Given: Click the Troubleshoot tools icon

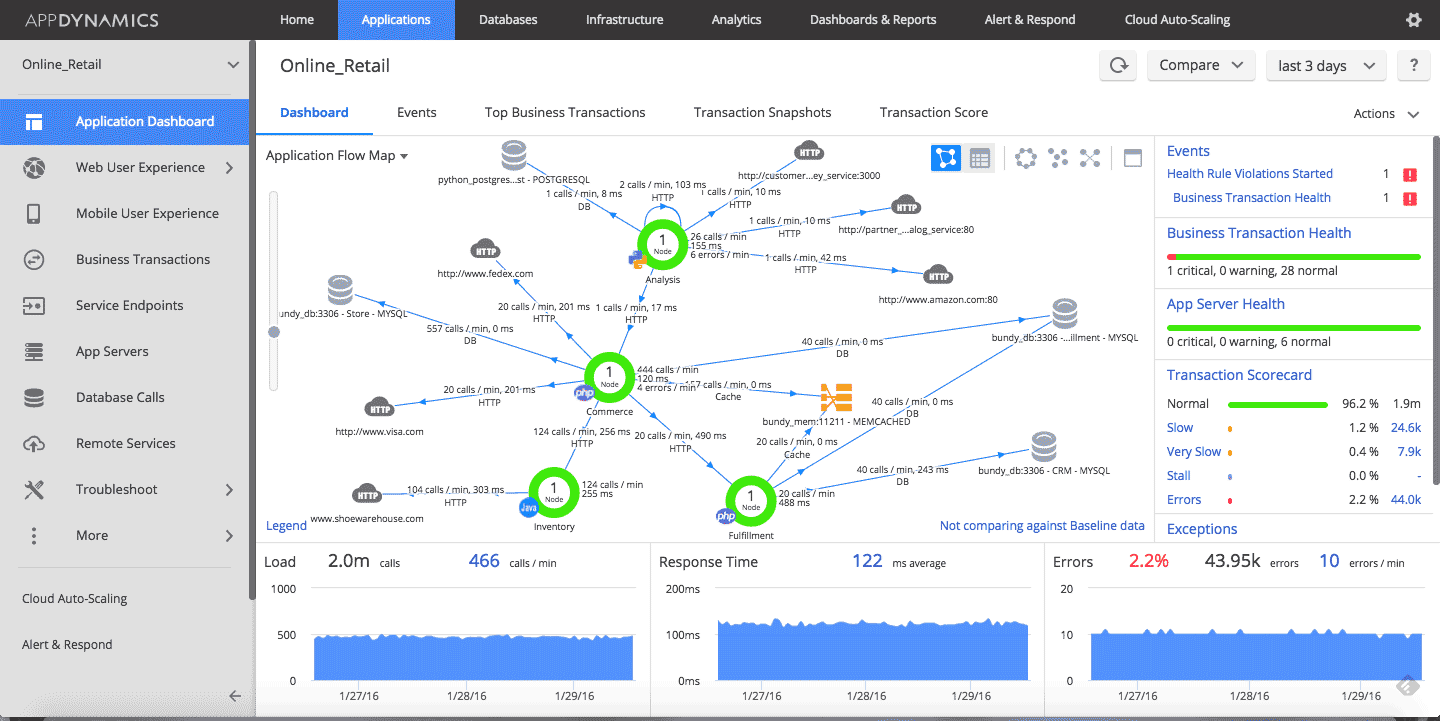Looking at the screenshot, I should point(34,490).
